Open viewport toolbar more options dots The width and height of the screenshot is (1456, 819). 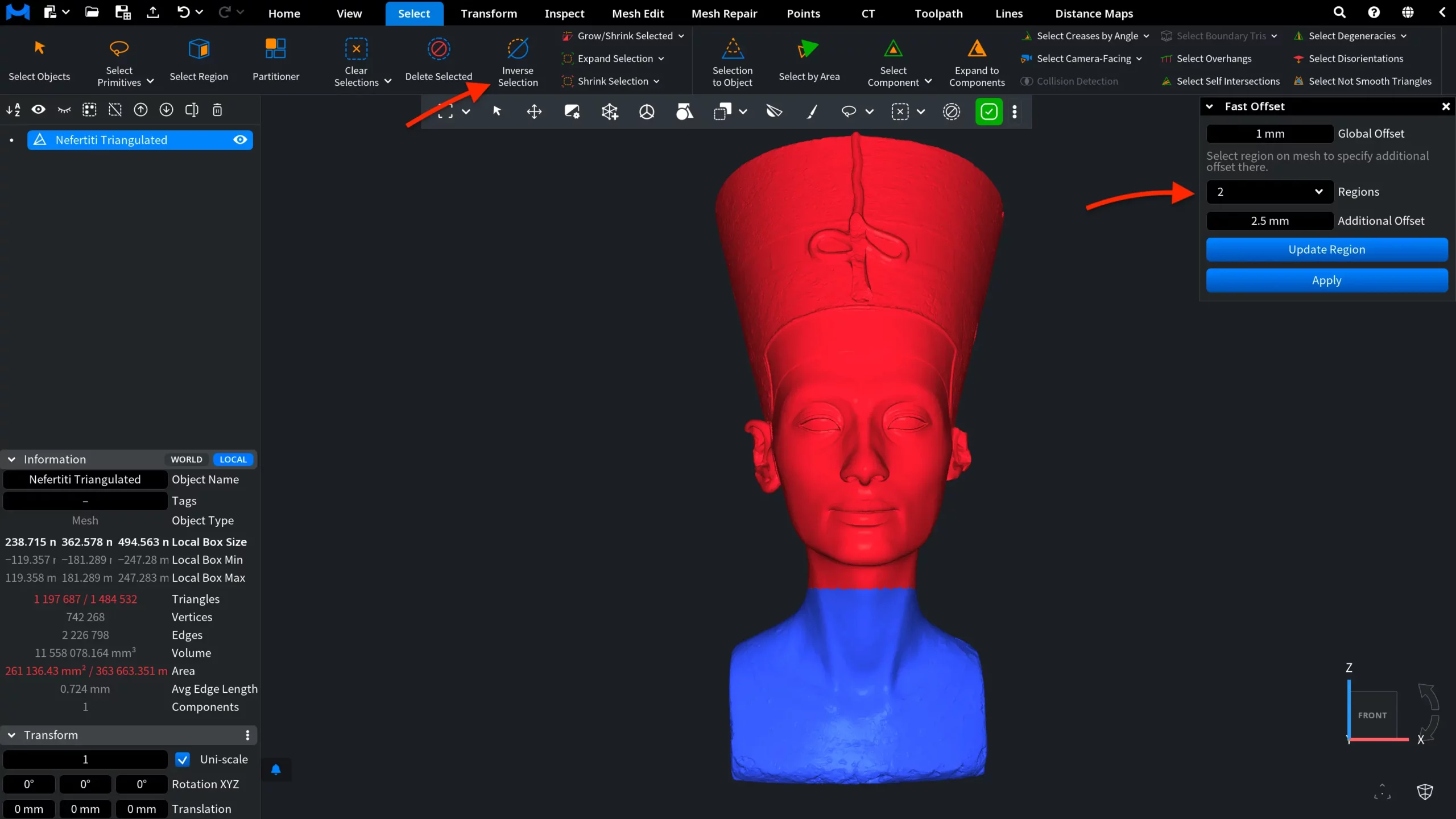(1015, 111)
